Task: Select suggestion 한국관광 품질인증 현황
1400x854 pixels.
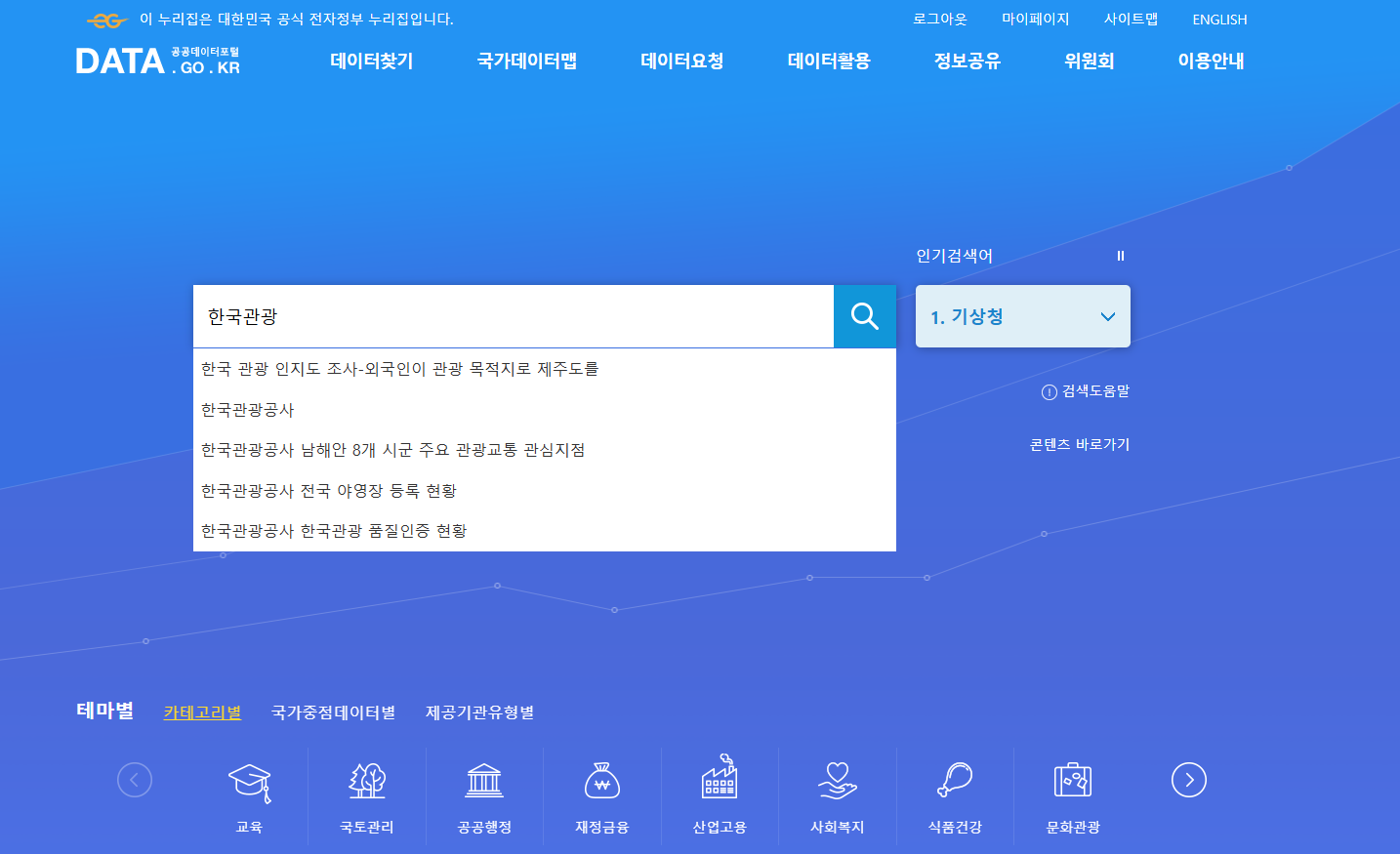Action: click(545, 531)
